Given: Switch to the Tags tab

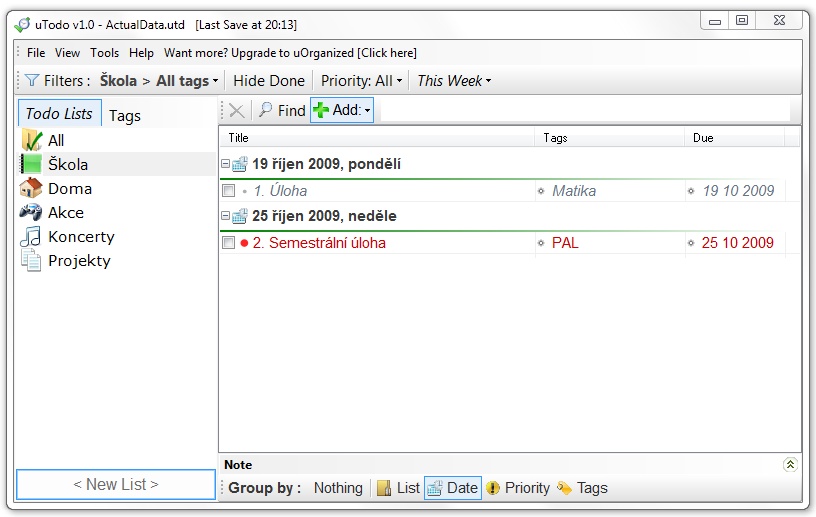Looking at the screenshot, I should tap(124, 115).
